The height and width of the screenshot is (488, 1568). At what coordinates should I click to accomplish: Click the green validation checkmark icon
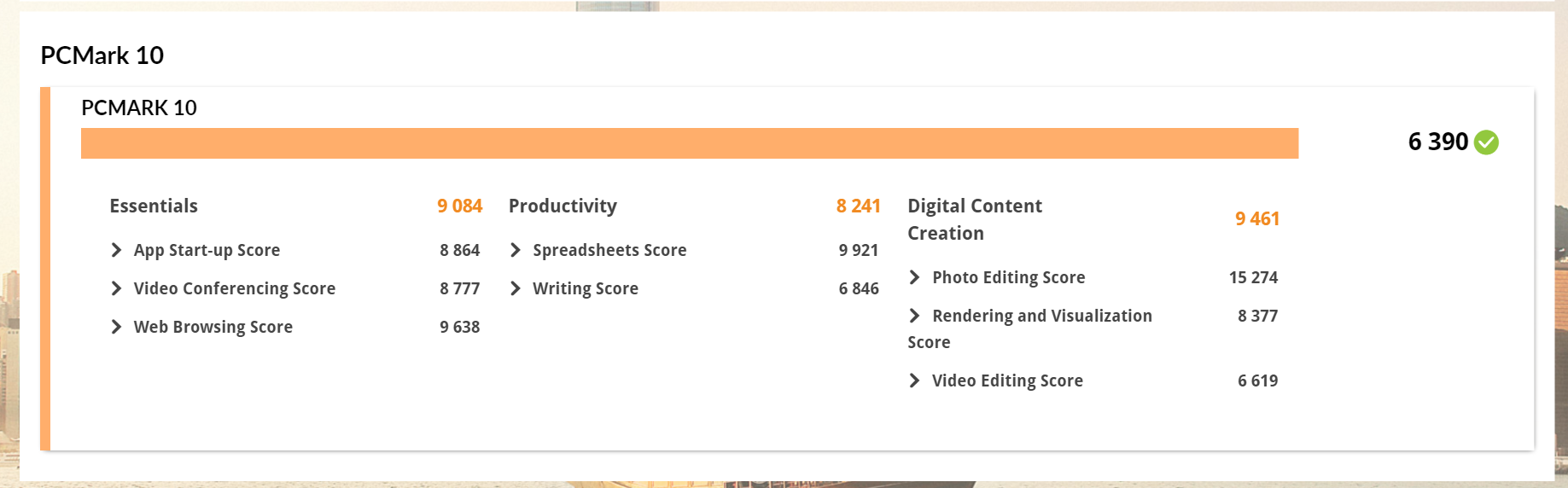(x=1486, y=142)
